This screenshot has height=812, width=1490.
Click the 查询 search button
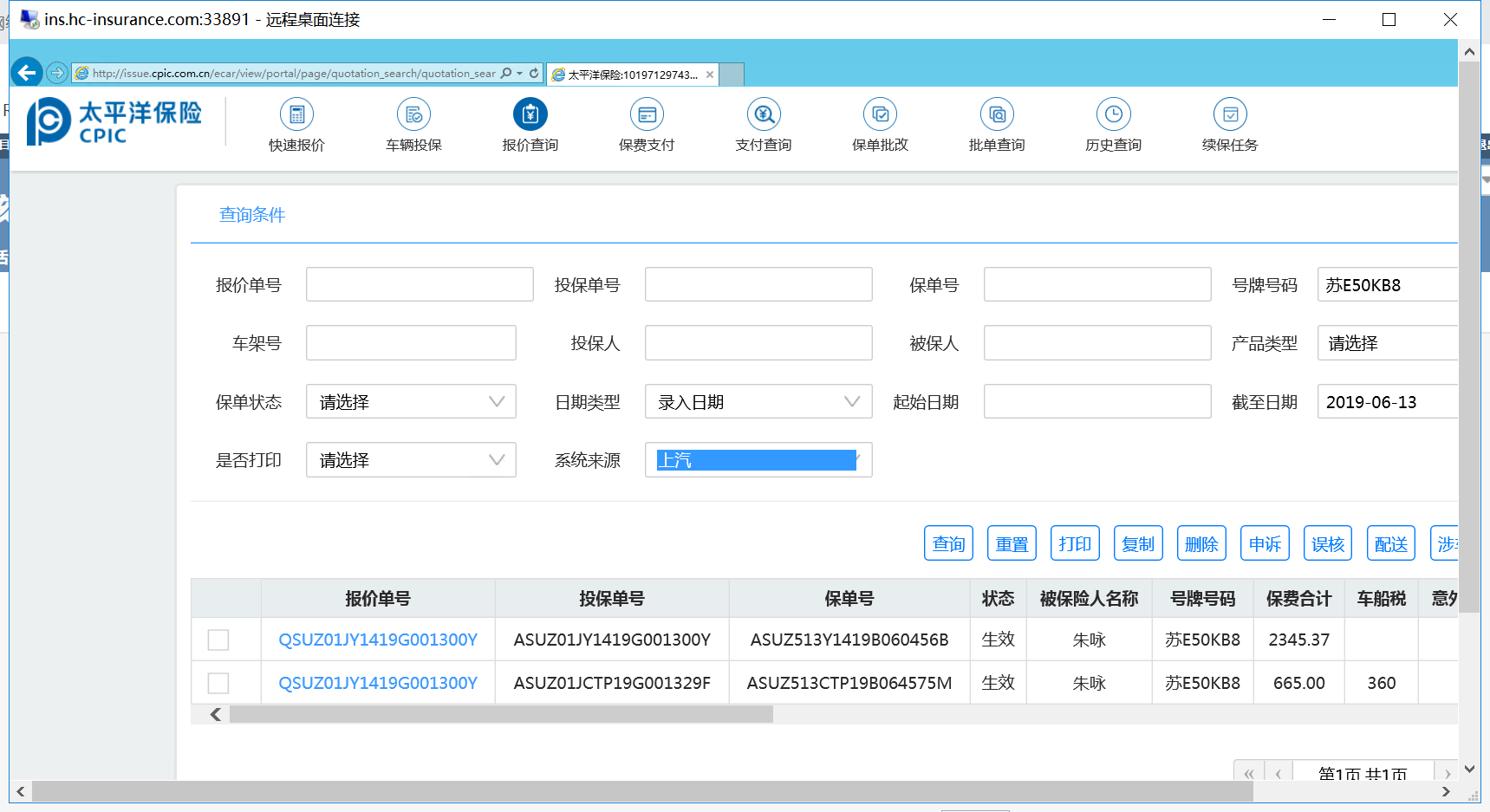pos(948,543)
